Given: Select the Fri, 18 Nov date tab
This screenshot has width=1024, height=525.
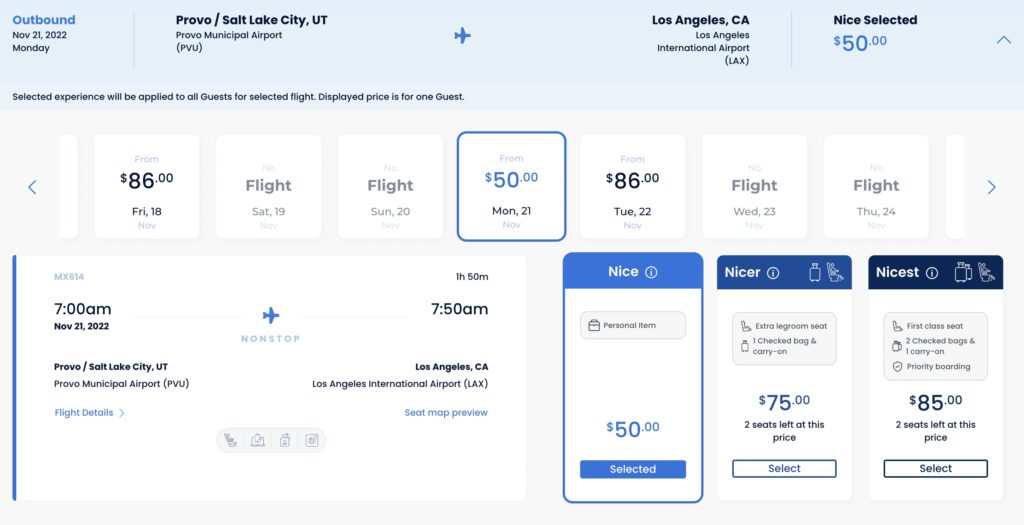Looking at the screenshot, I should [146, 187].
